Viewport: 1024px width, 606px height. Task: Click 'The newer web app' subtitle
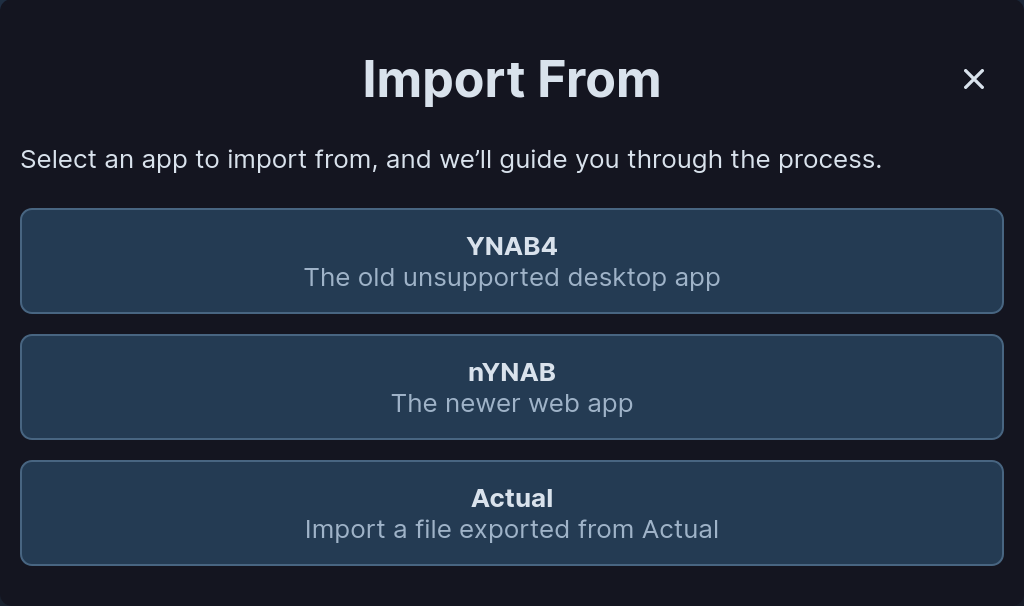[x=512, y=403]
